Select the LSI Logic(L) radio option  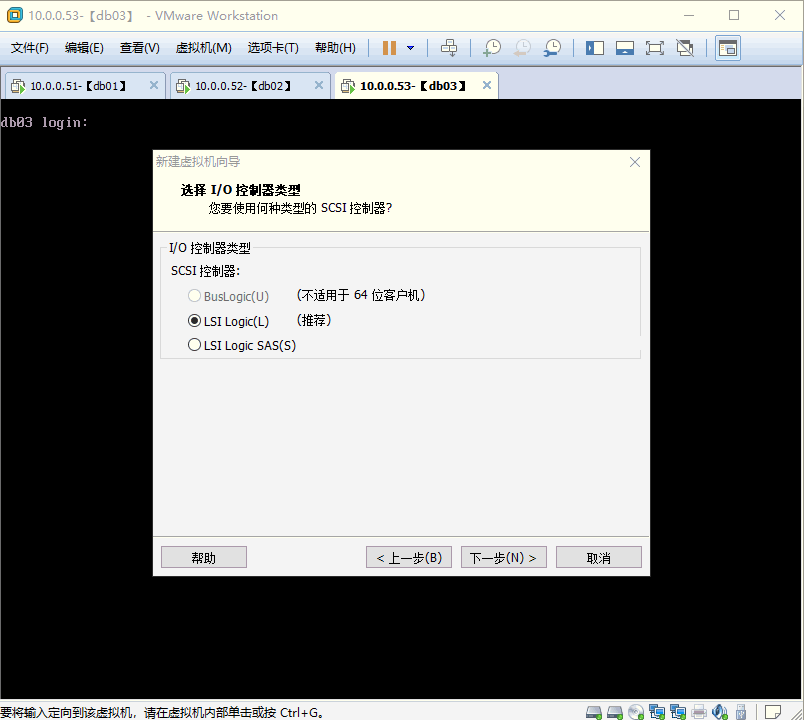[x=195, y=321]
